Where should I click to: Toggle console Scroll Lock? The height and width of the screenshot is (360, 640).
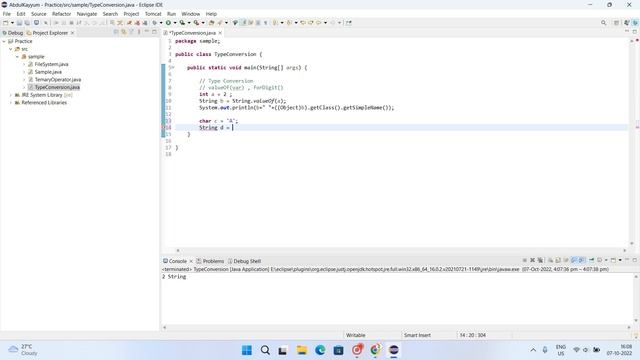558,260
